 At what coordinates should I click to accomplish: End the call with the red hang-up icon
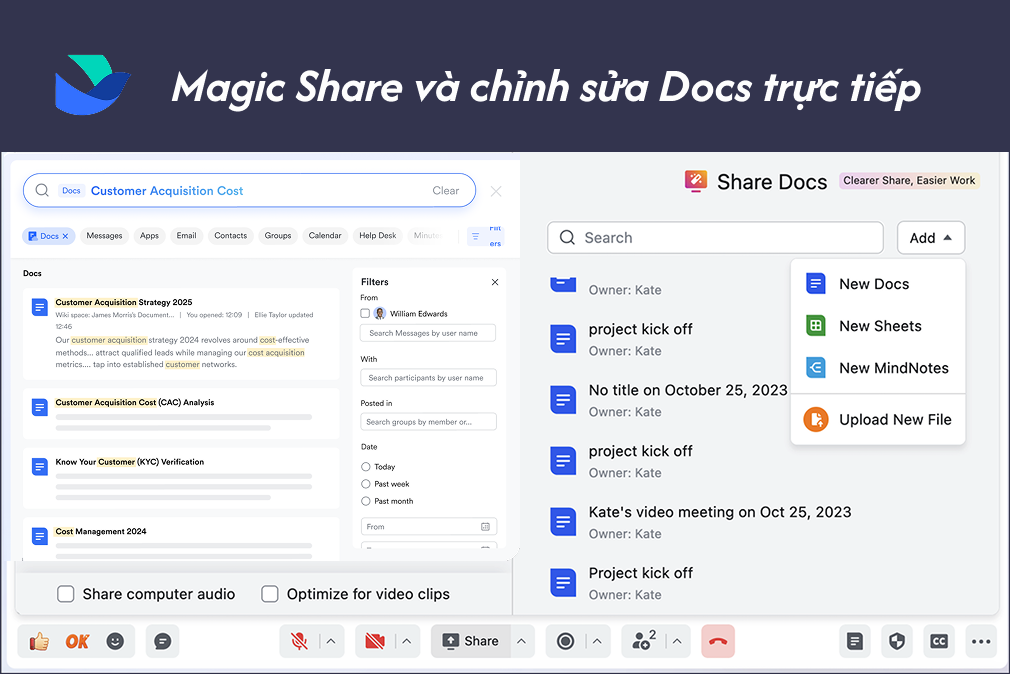coord(718,641)
